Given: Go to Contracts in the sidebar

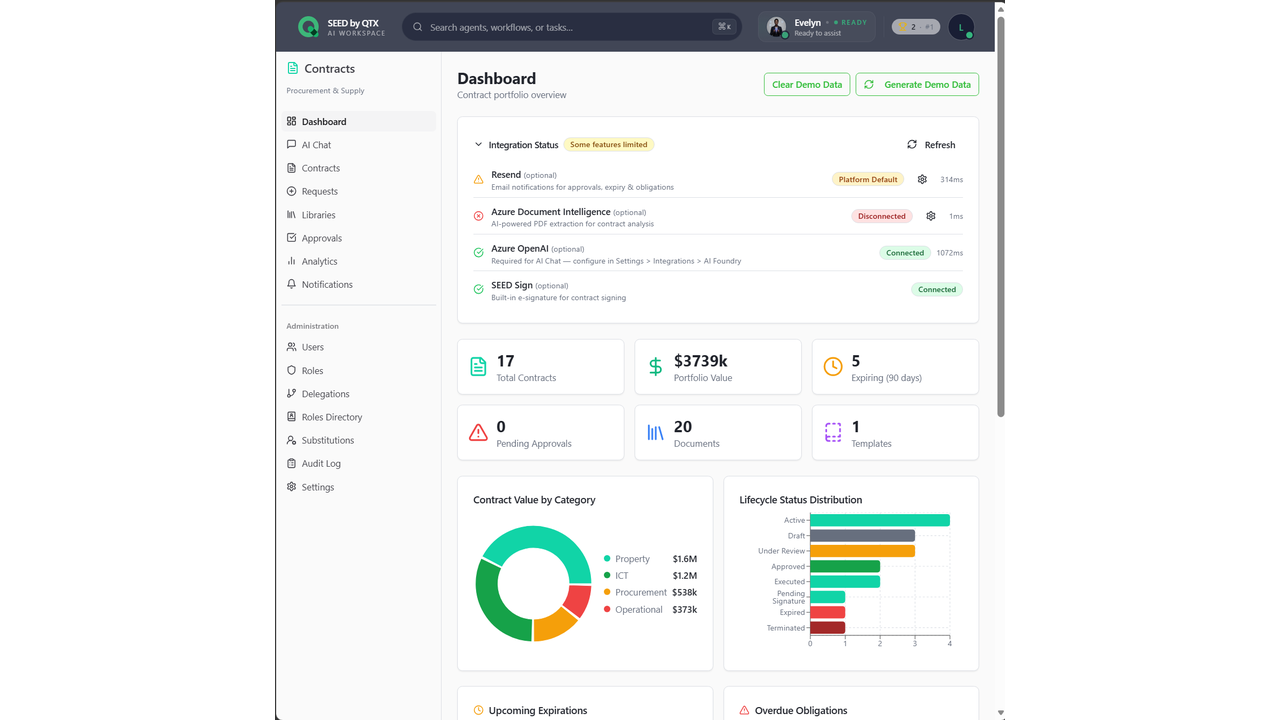Looking at the screenshot, I should [359, 168].
